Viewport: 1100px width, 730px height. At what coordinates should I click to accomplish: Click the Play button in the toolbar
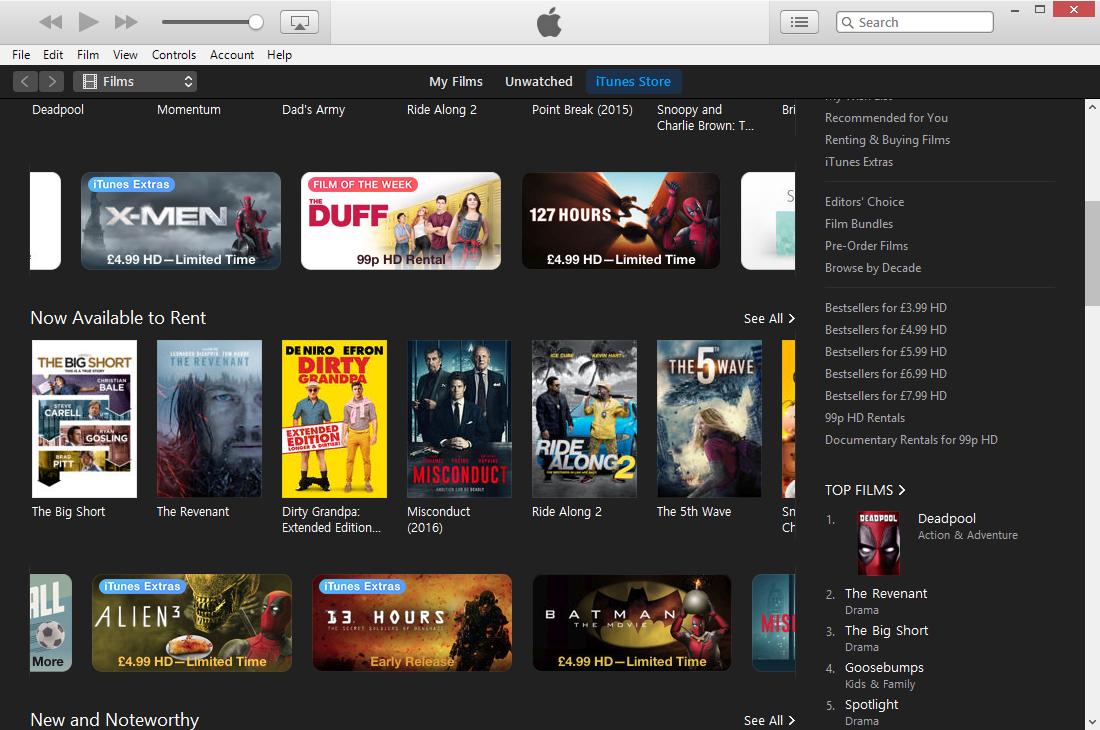click(88, 22)
